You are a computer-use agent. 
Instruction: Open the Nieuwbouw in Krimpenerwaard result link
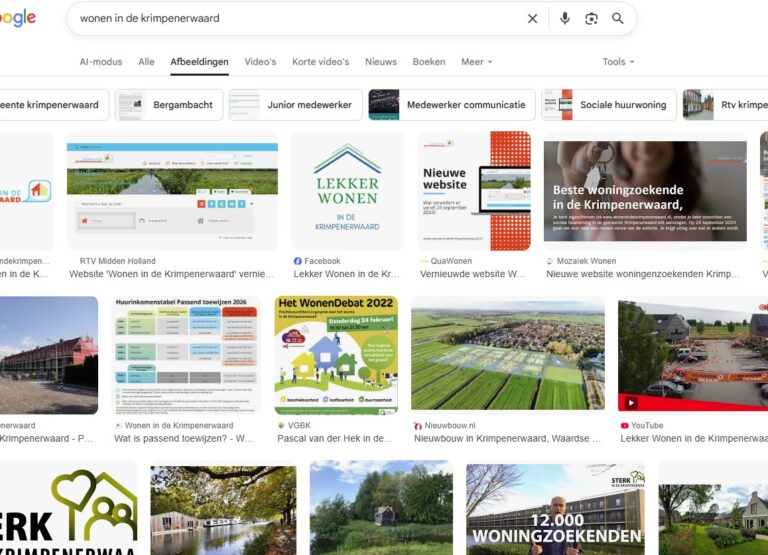coord(507,438)
